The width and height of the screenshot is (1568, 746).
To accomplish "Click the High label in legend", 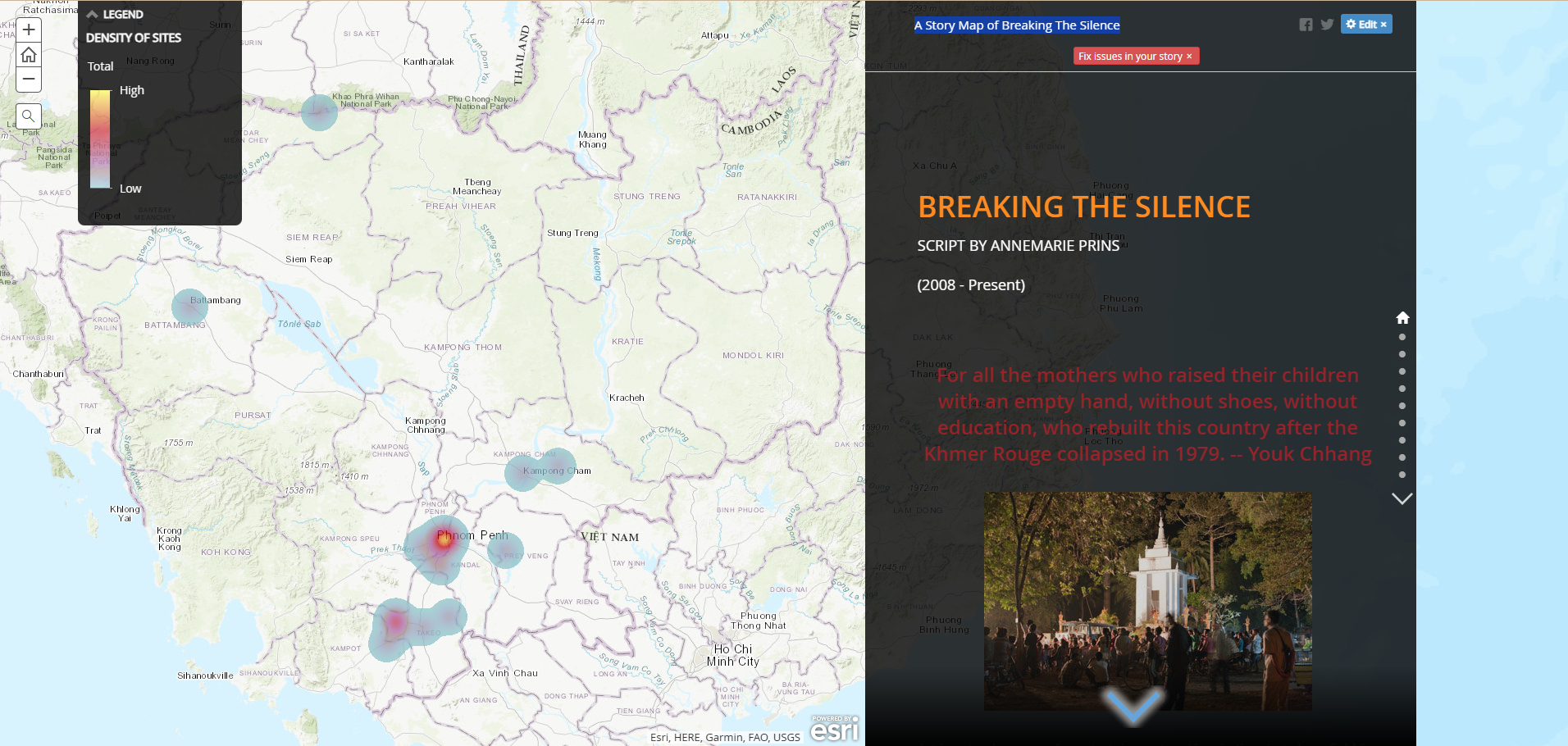I will pos(132,90).
